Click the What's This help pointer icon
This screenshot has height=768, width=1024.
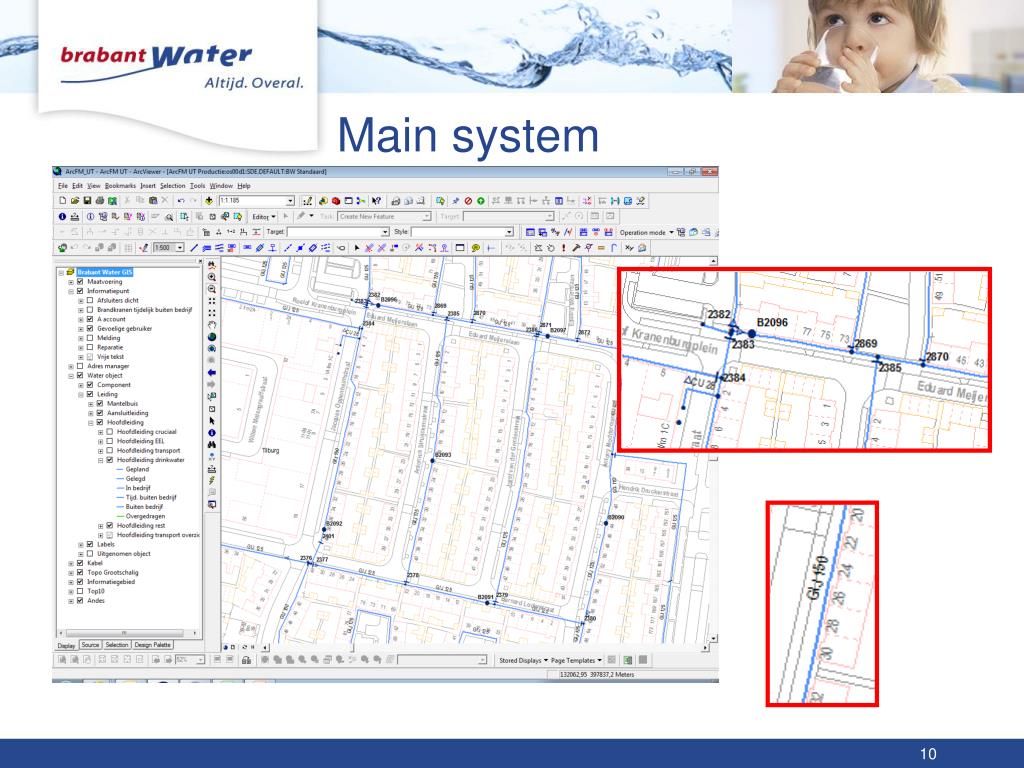[x=376, y=200]
